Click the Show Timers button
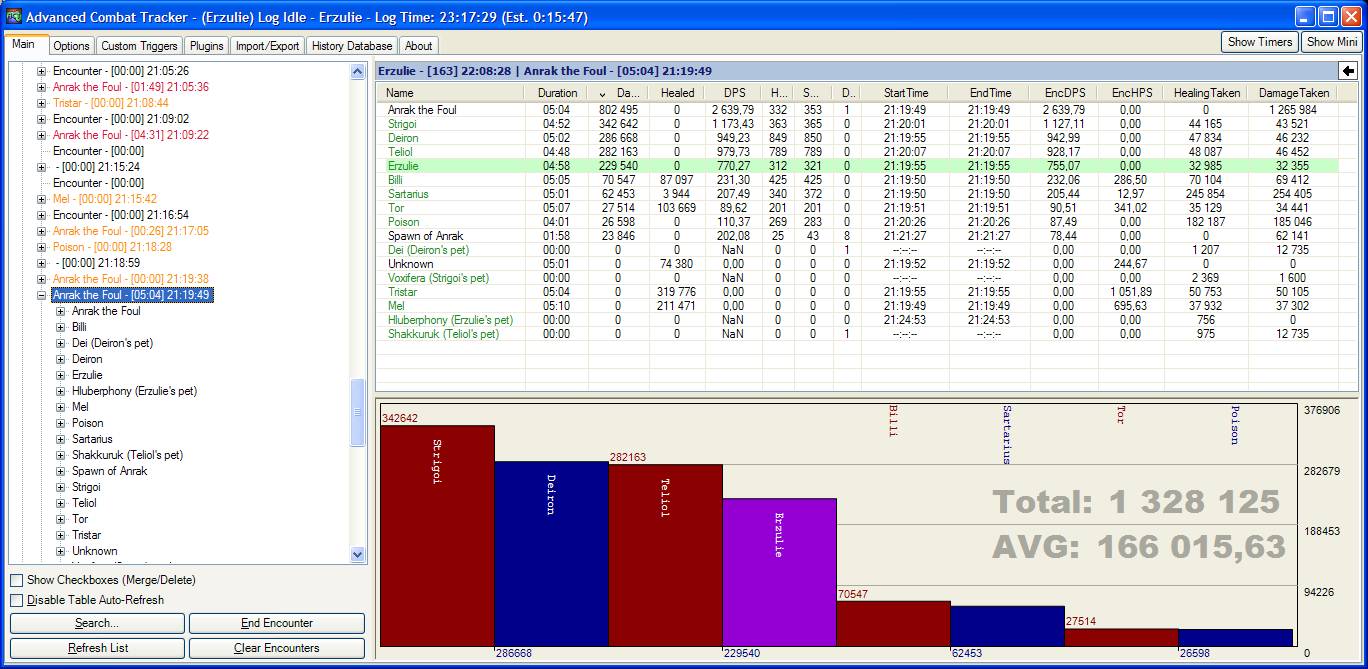This screenshot has height=669, width=1368. [1260, 42]
